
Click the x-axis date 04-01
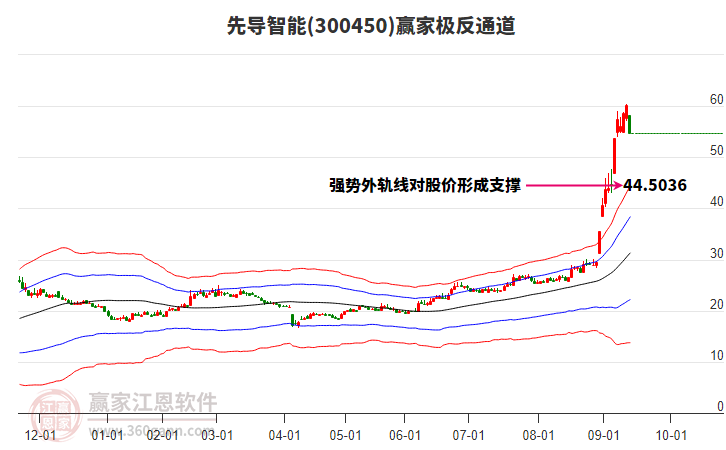284,435
